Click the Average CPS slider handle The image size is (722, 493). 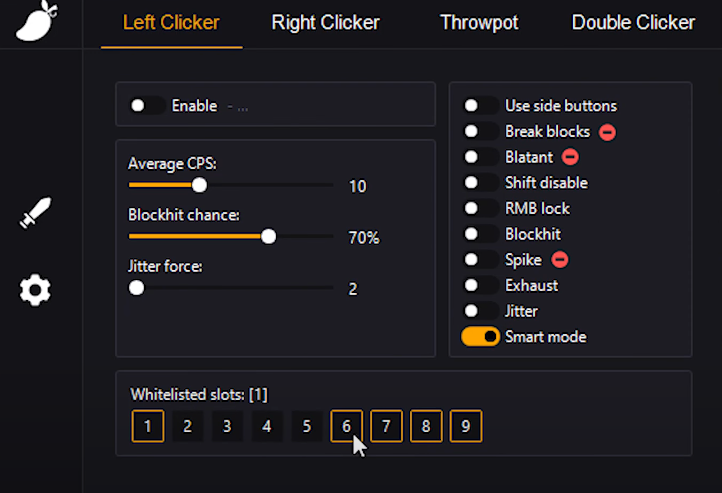pos(199,185)
